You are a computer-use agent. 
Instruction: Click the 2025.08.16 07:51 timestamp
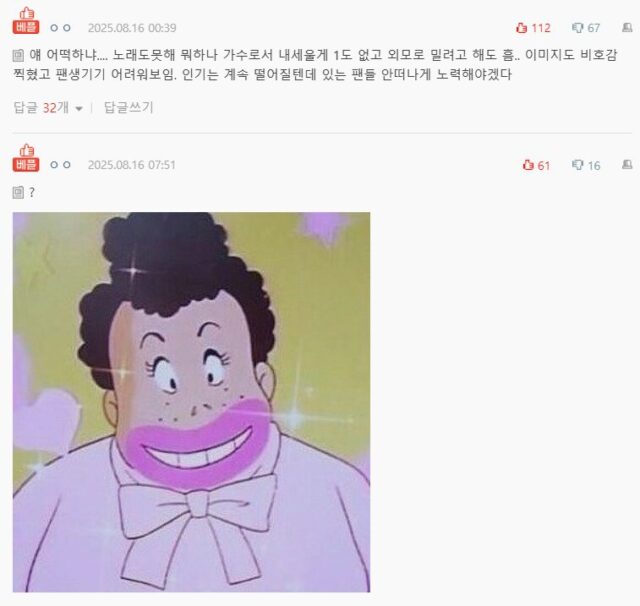coord(132,165)
